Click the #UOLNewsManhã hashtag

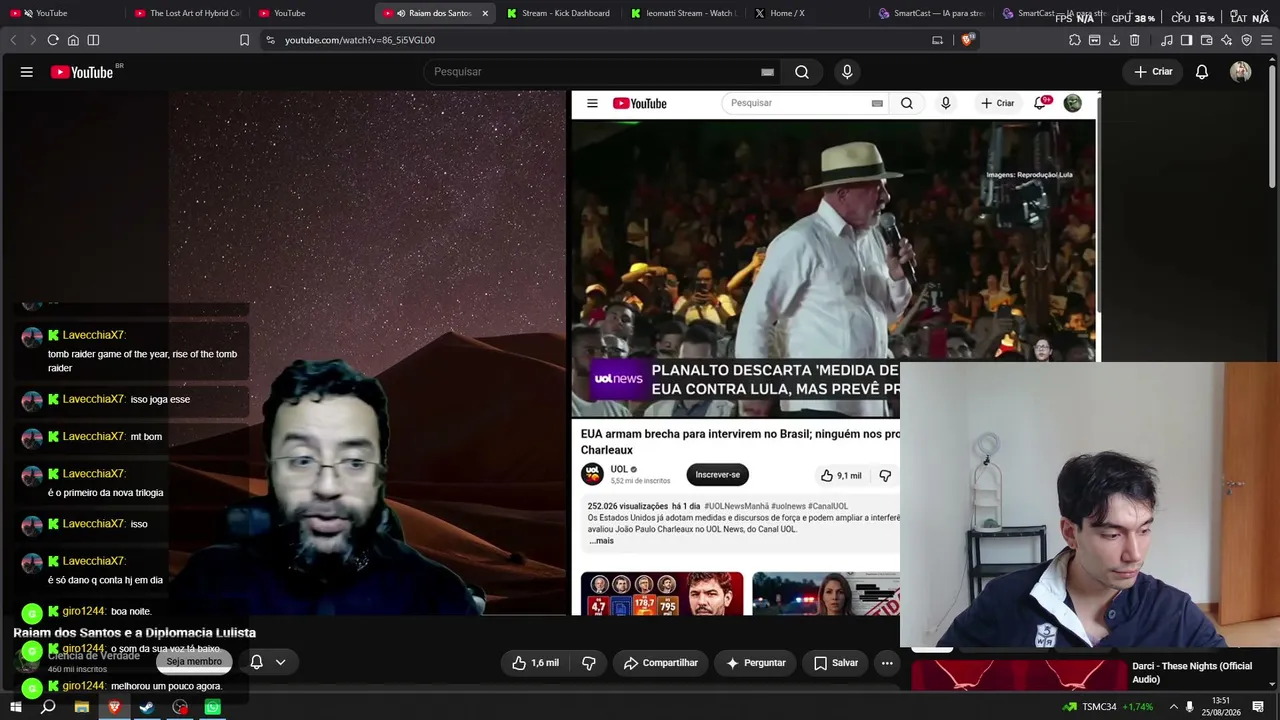(x=736, y=507)
